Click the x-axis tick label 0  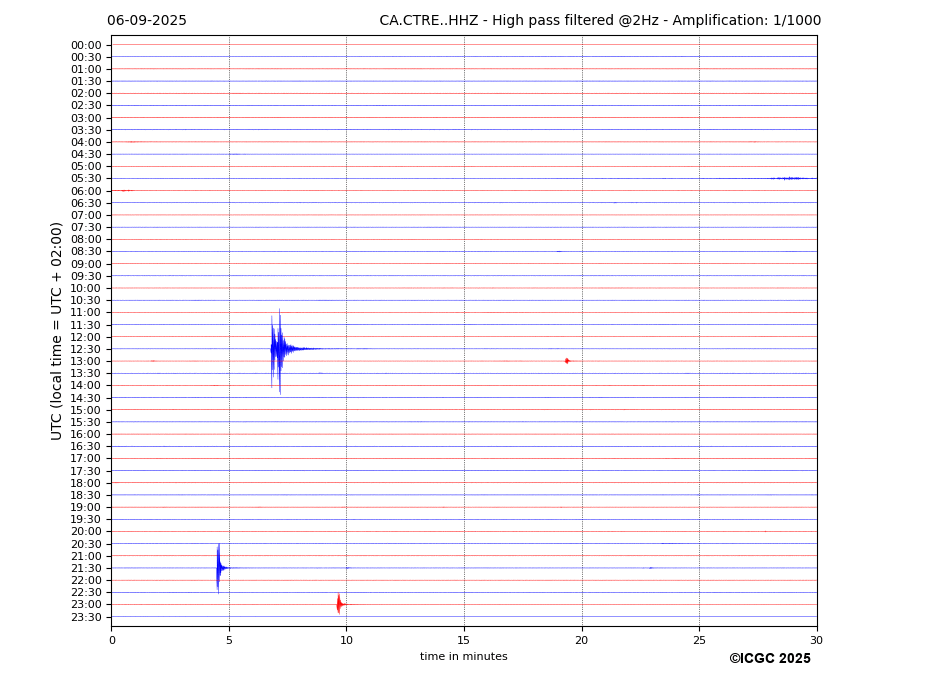(x=112, y=640)
